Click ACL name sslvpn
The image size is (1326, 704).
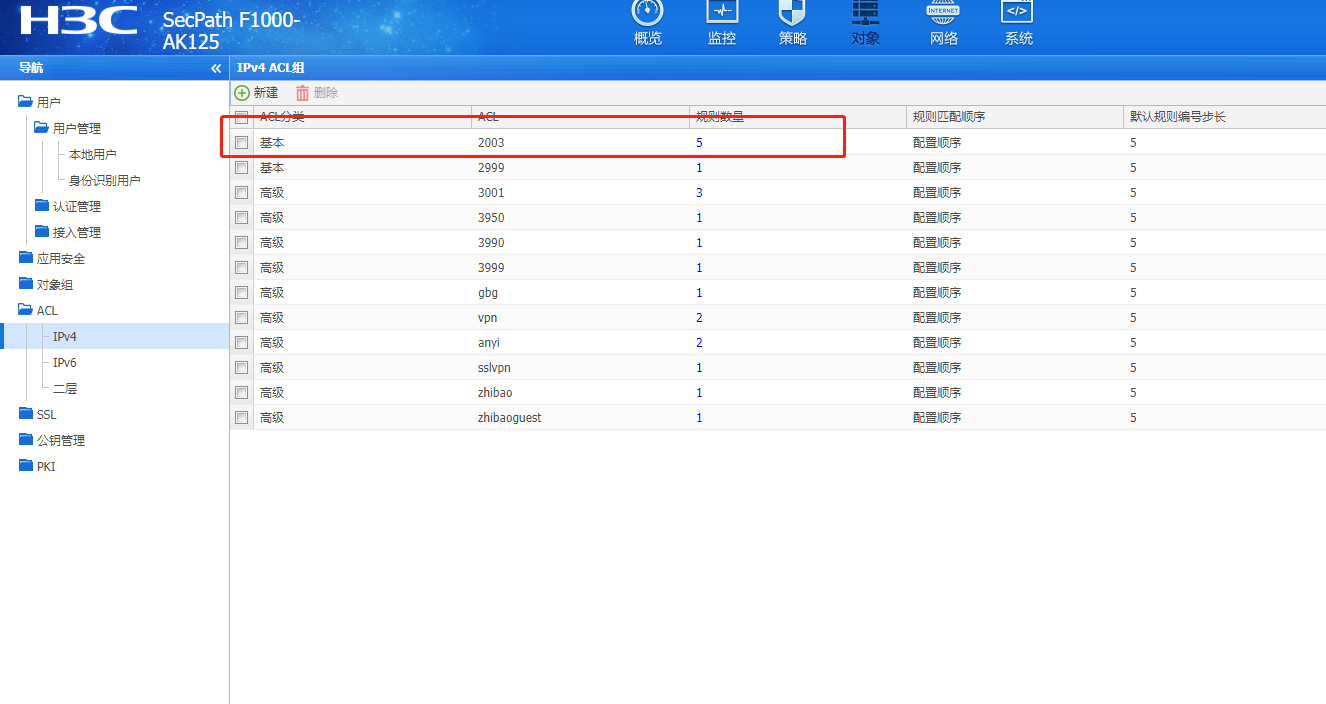495,368
